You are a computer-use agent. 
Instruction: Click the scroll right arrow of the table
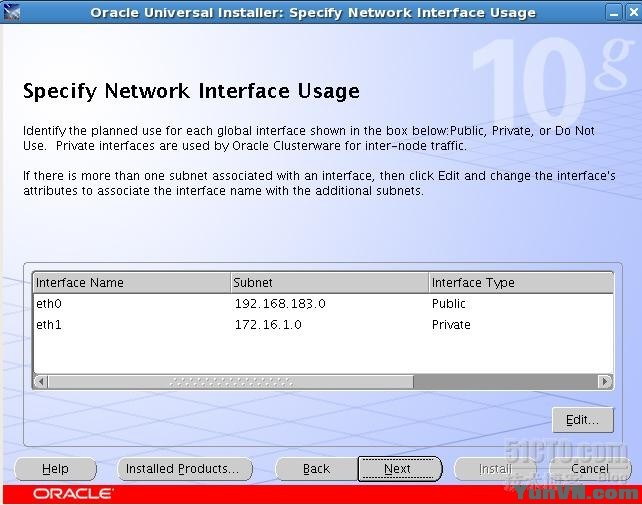(605, 381)
